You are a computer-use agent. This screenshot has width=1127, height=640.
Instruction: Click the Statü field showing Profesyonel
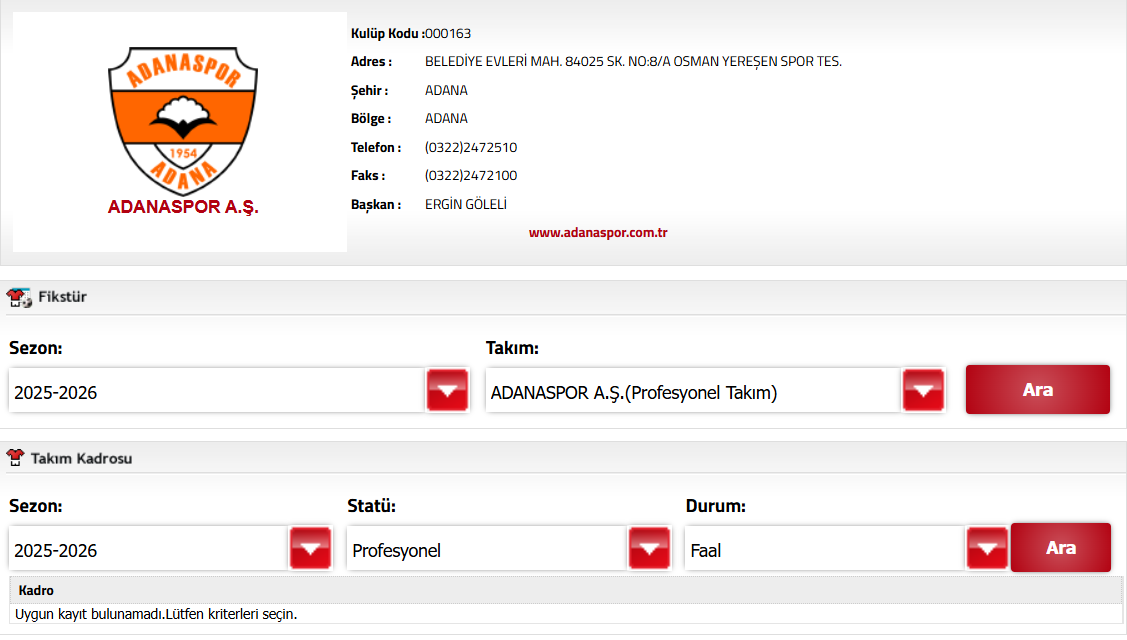pos(486,550)
